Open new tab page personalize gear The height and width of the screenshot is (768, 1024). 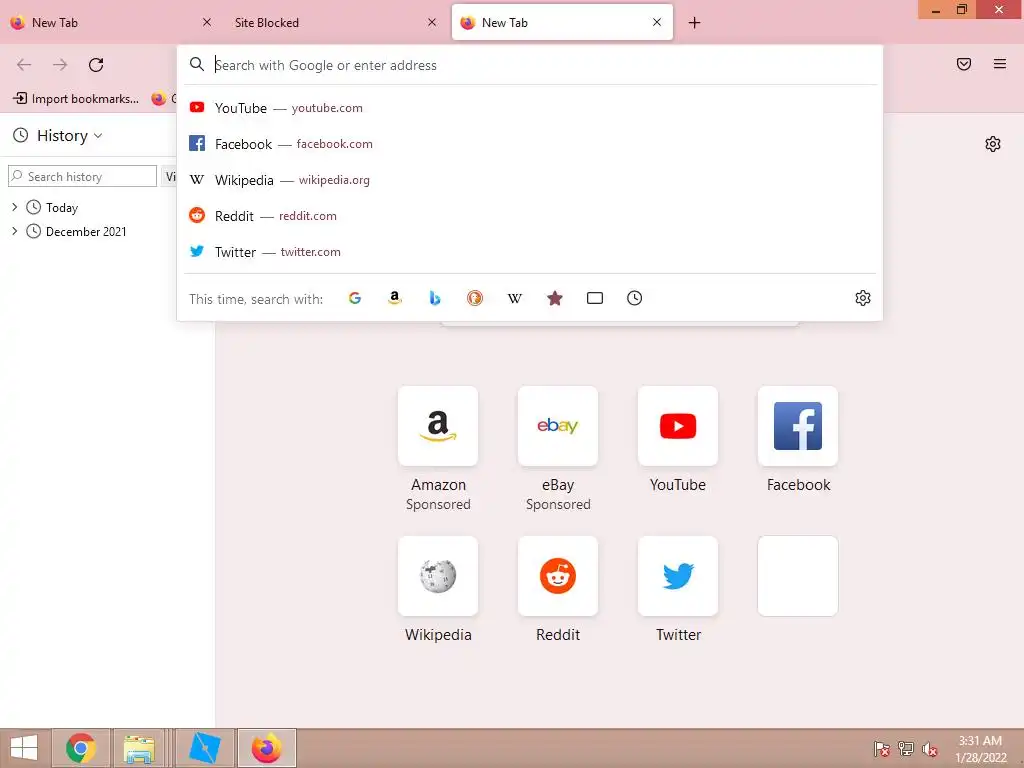[x=993, y=144]
